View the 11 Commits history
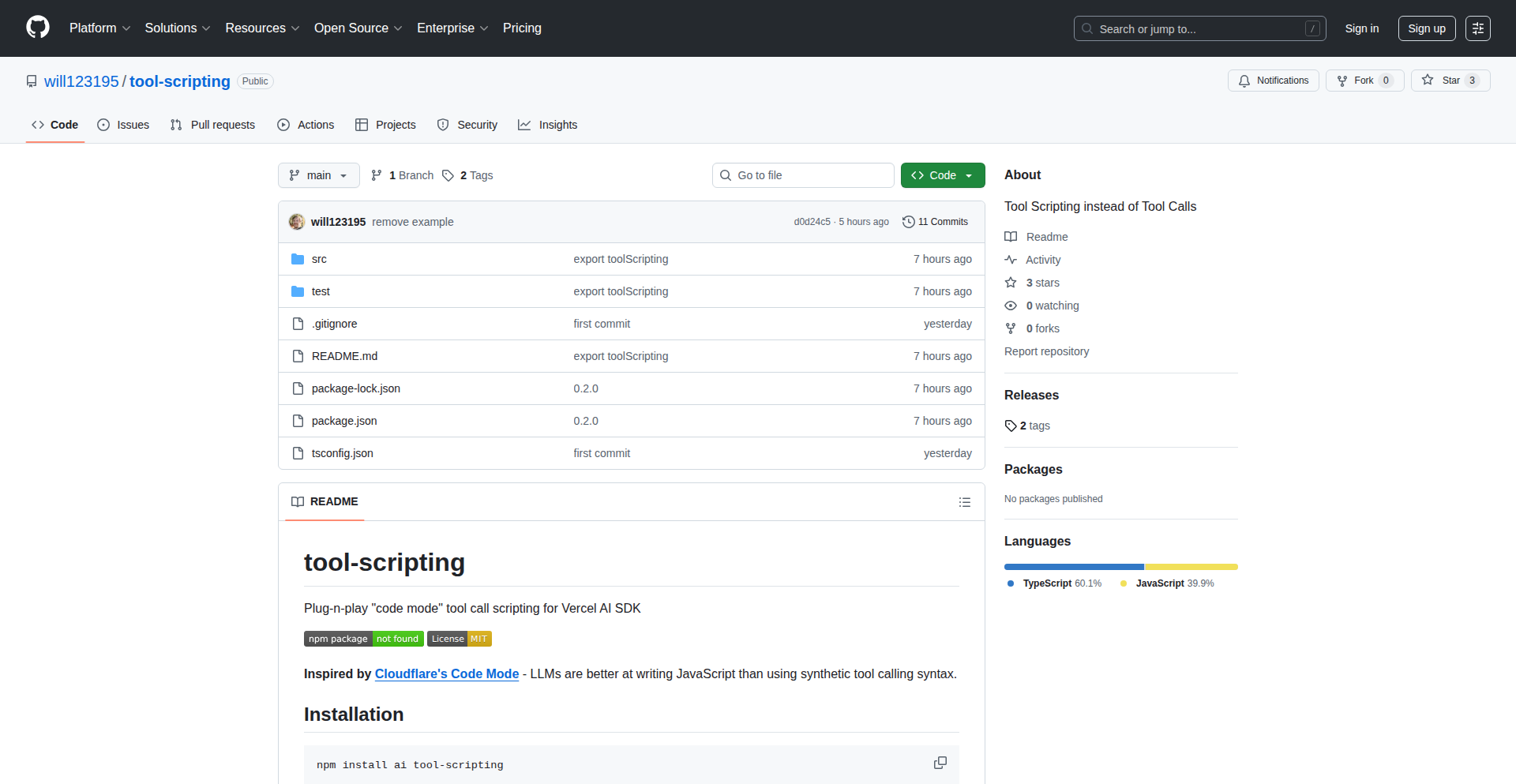The width and height of the screenshot is (1516, 784). click(936, 222)
